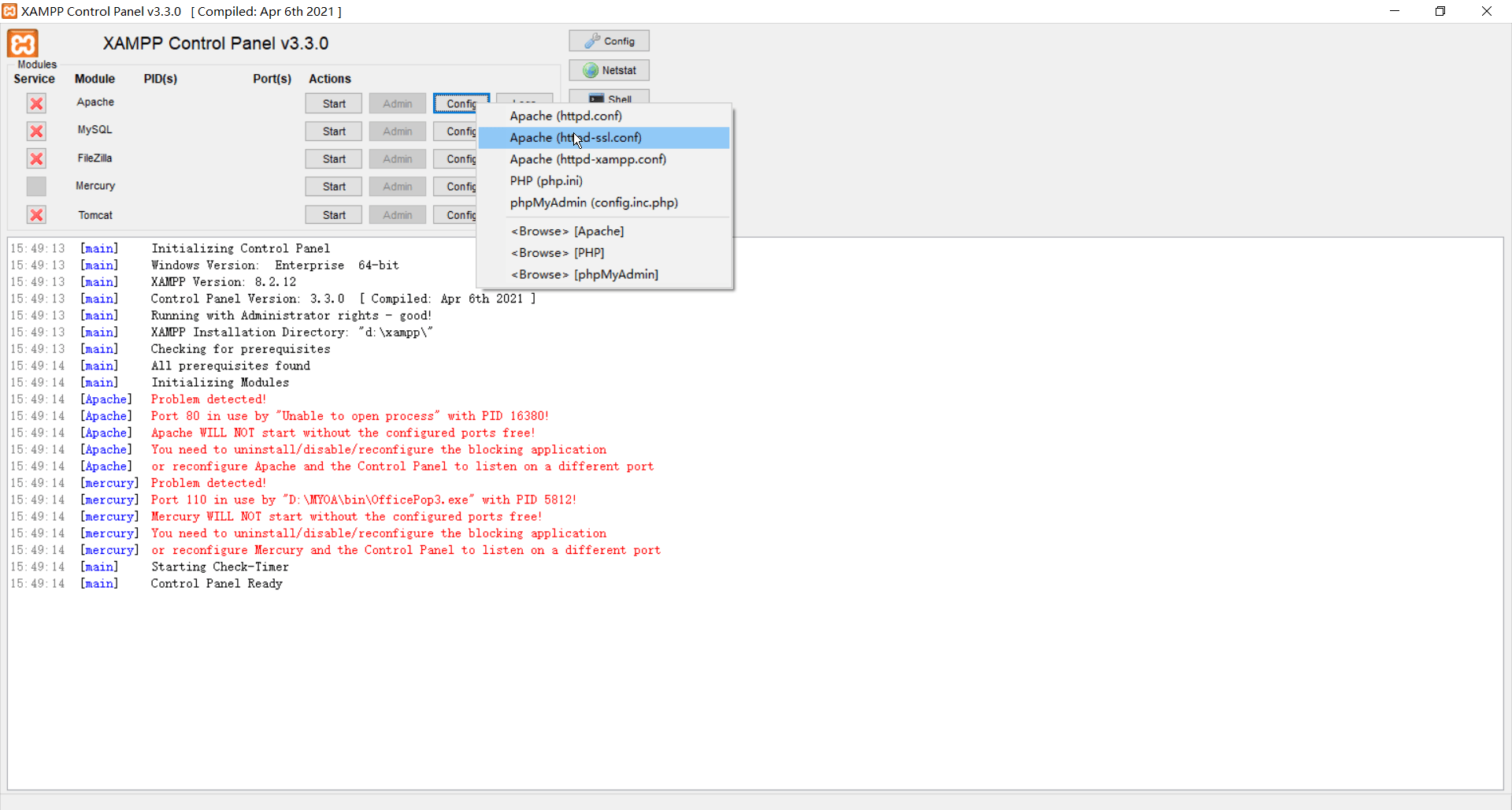This screenshot has height=810, width=1512.
Task: Open the MySQL Config dropdown button
Action: [x=455, y=131]
